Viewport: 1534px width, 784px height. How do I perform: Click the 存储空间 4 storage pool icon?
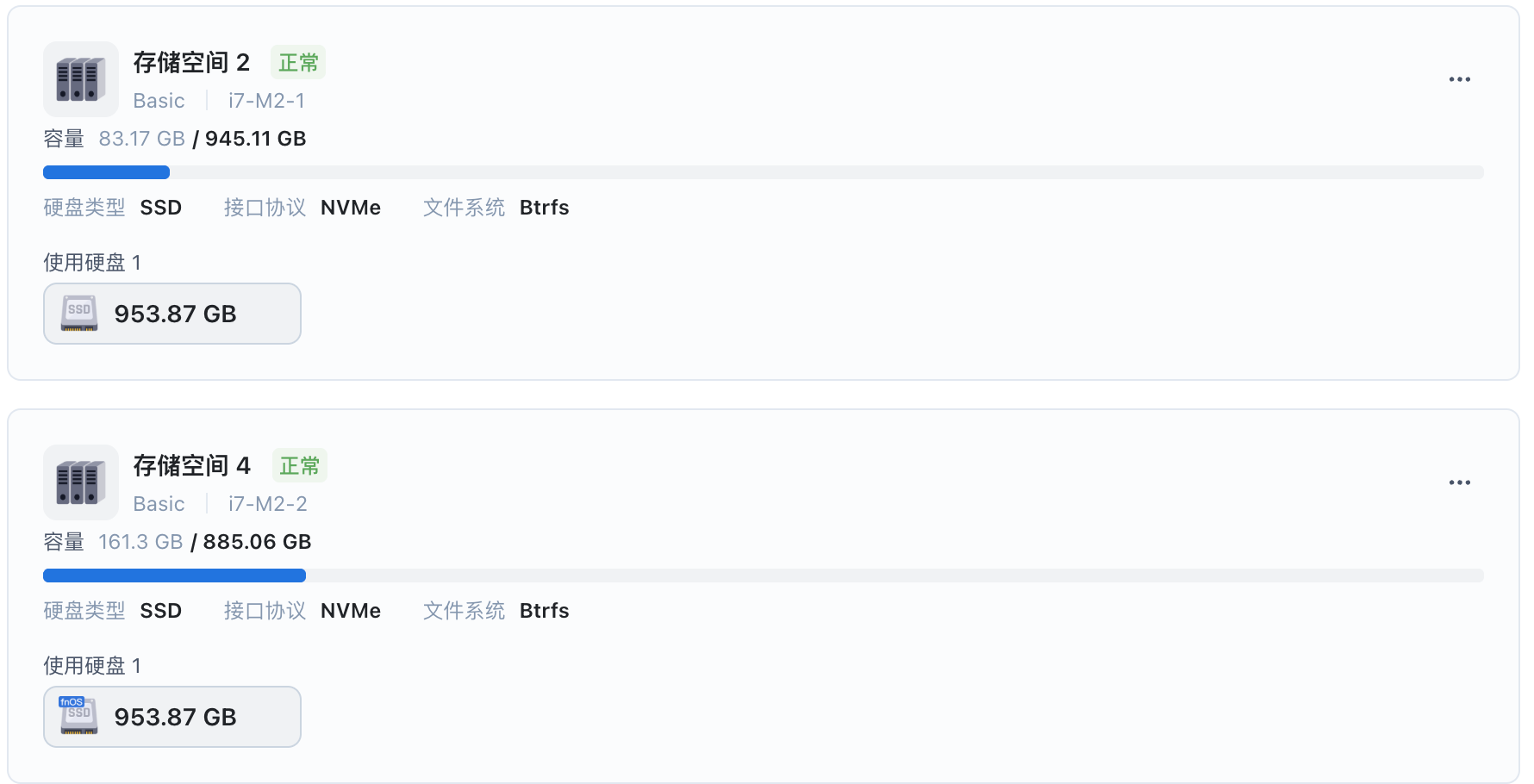pos(81,482)
